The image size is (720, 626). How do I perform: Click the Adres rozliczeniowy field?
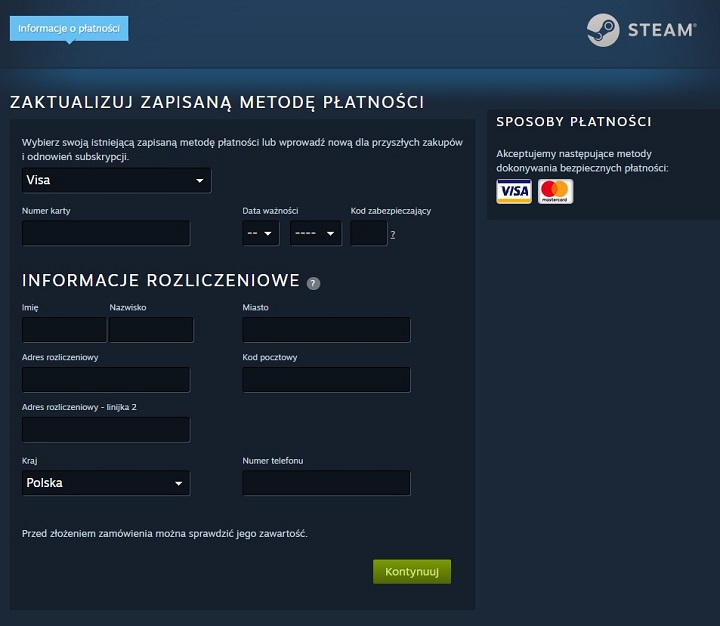click(x=106, y=380)
